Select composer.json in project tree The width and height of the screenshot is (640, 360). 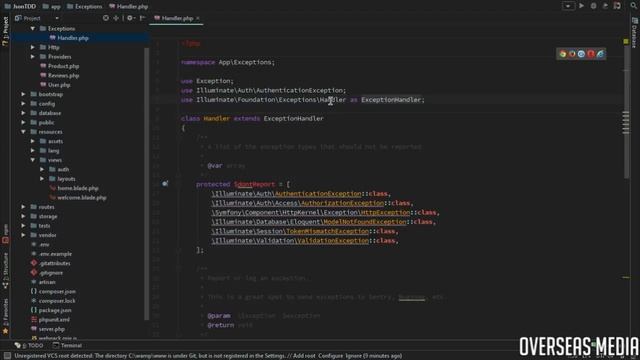[57, 291]
